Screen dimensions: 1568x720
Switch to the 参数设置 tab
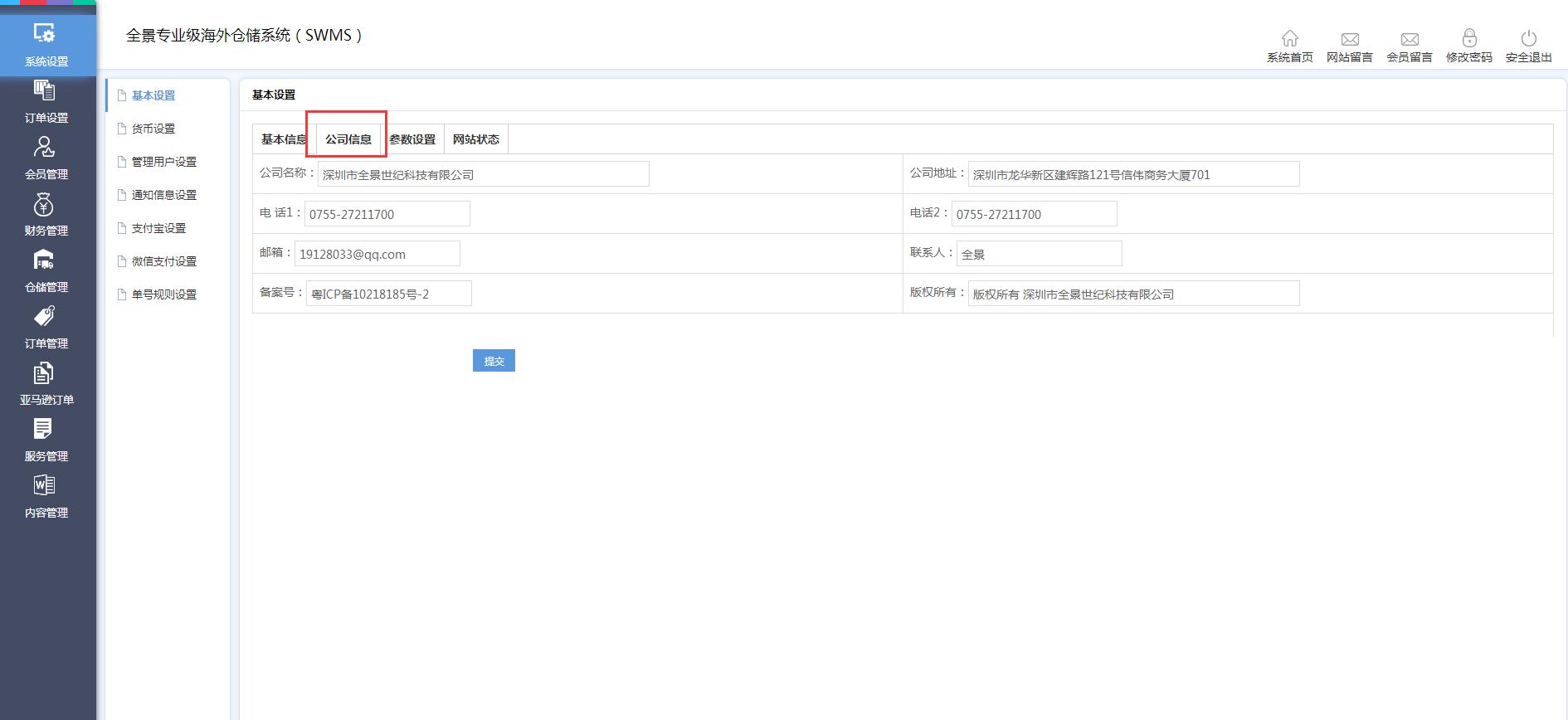412,139
